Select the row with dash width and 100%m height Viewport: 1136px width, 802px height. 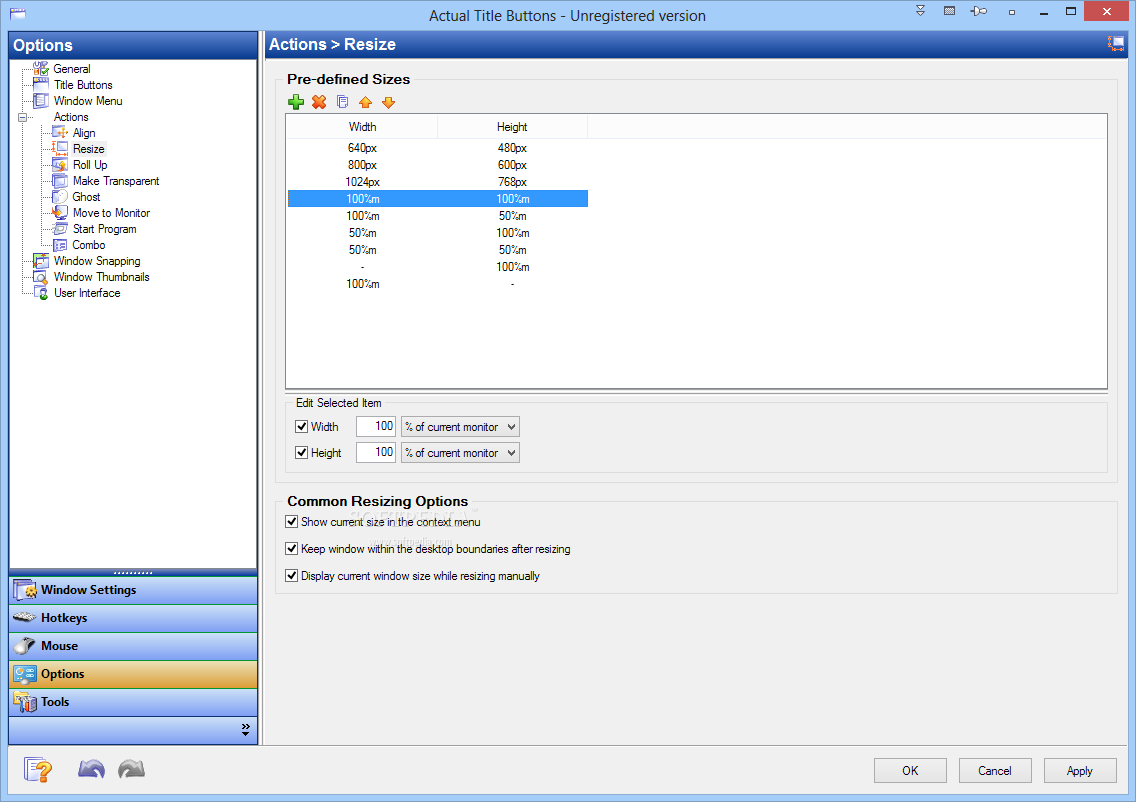click(438, 267)
